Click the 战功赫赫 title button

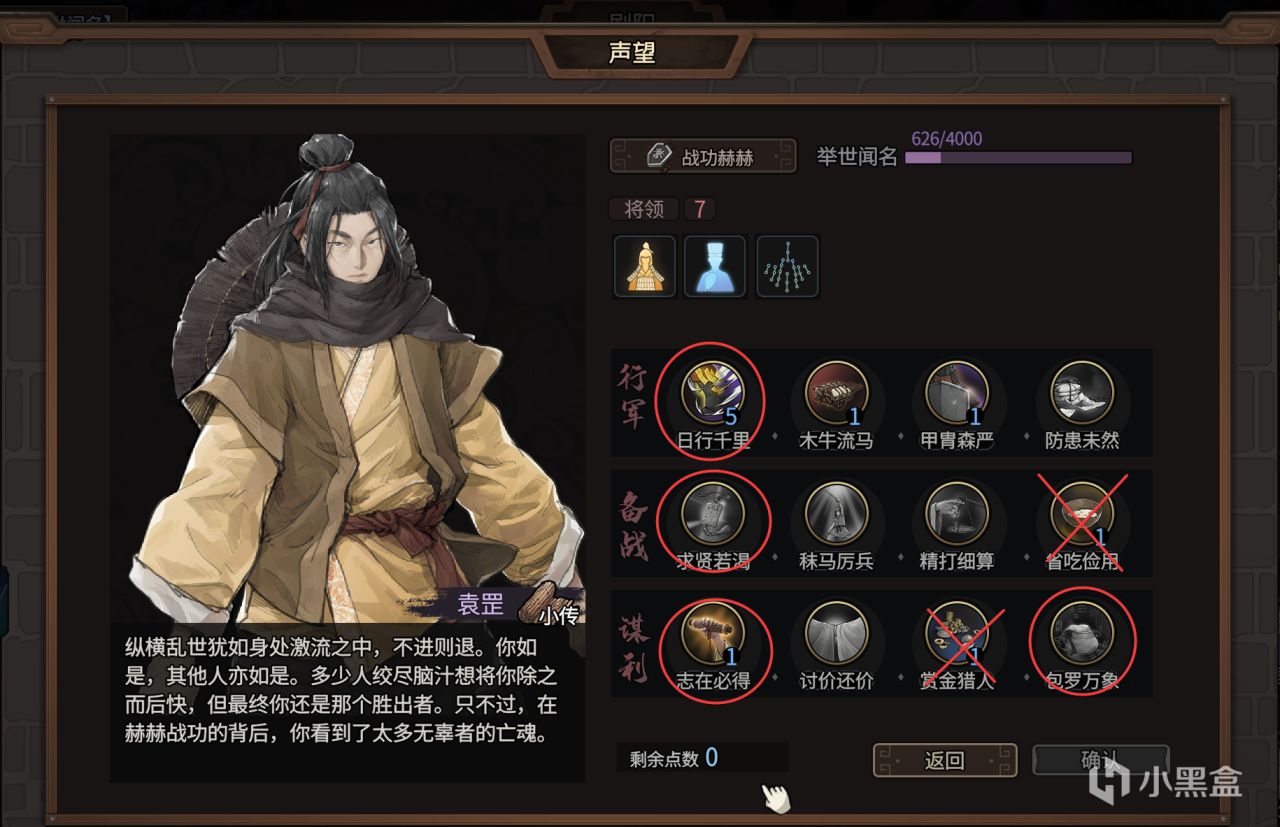(x=703, y=156)
